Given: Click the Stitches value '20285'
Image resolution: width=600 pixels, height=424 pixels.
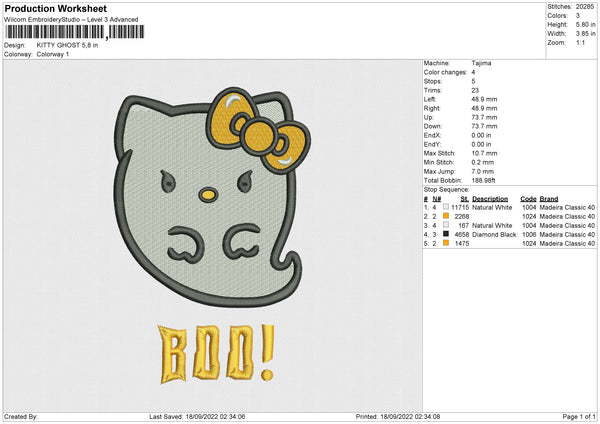Looking at the screenshot, I should [585, 7].
